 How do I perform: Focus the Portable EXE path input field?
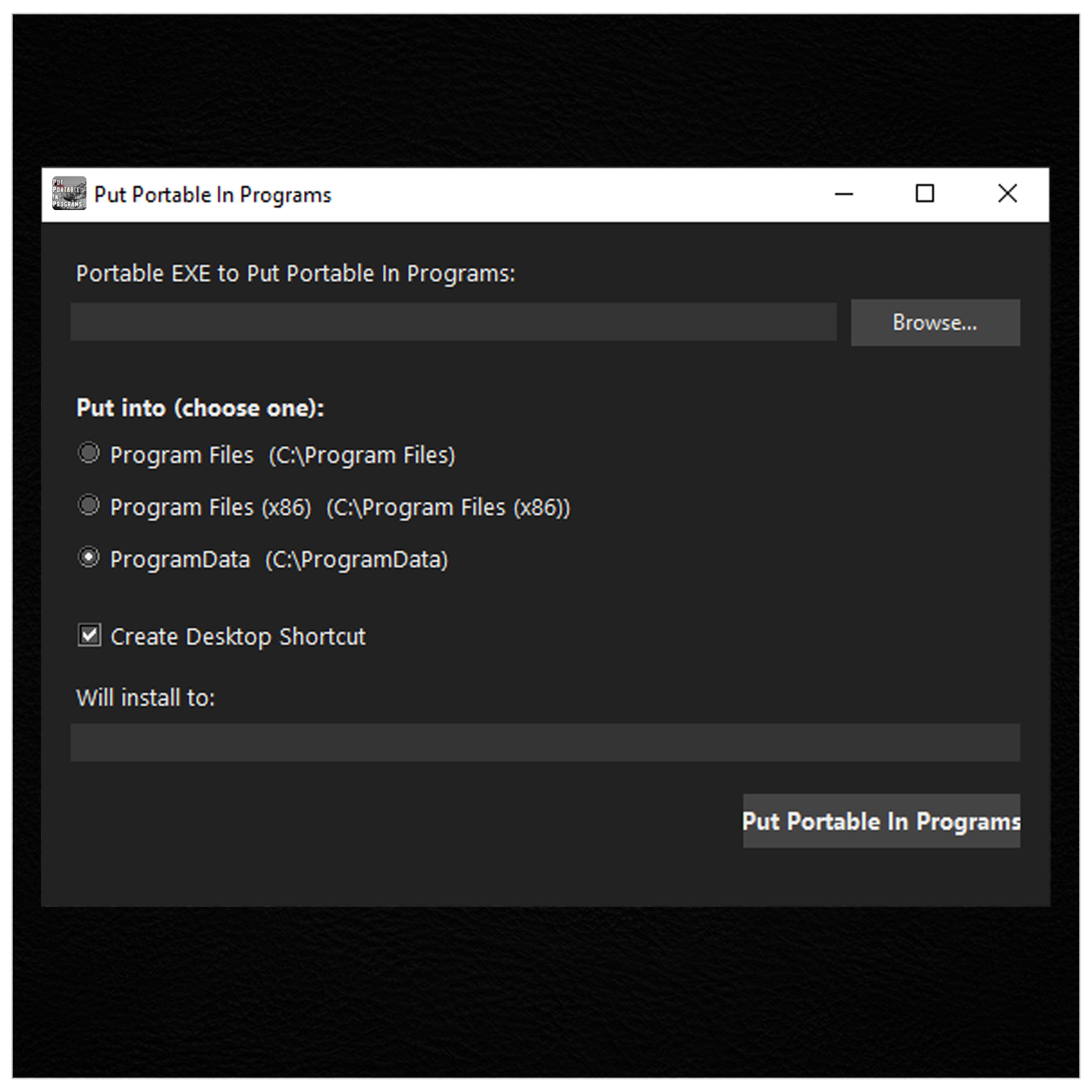[x=453, y=322]
